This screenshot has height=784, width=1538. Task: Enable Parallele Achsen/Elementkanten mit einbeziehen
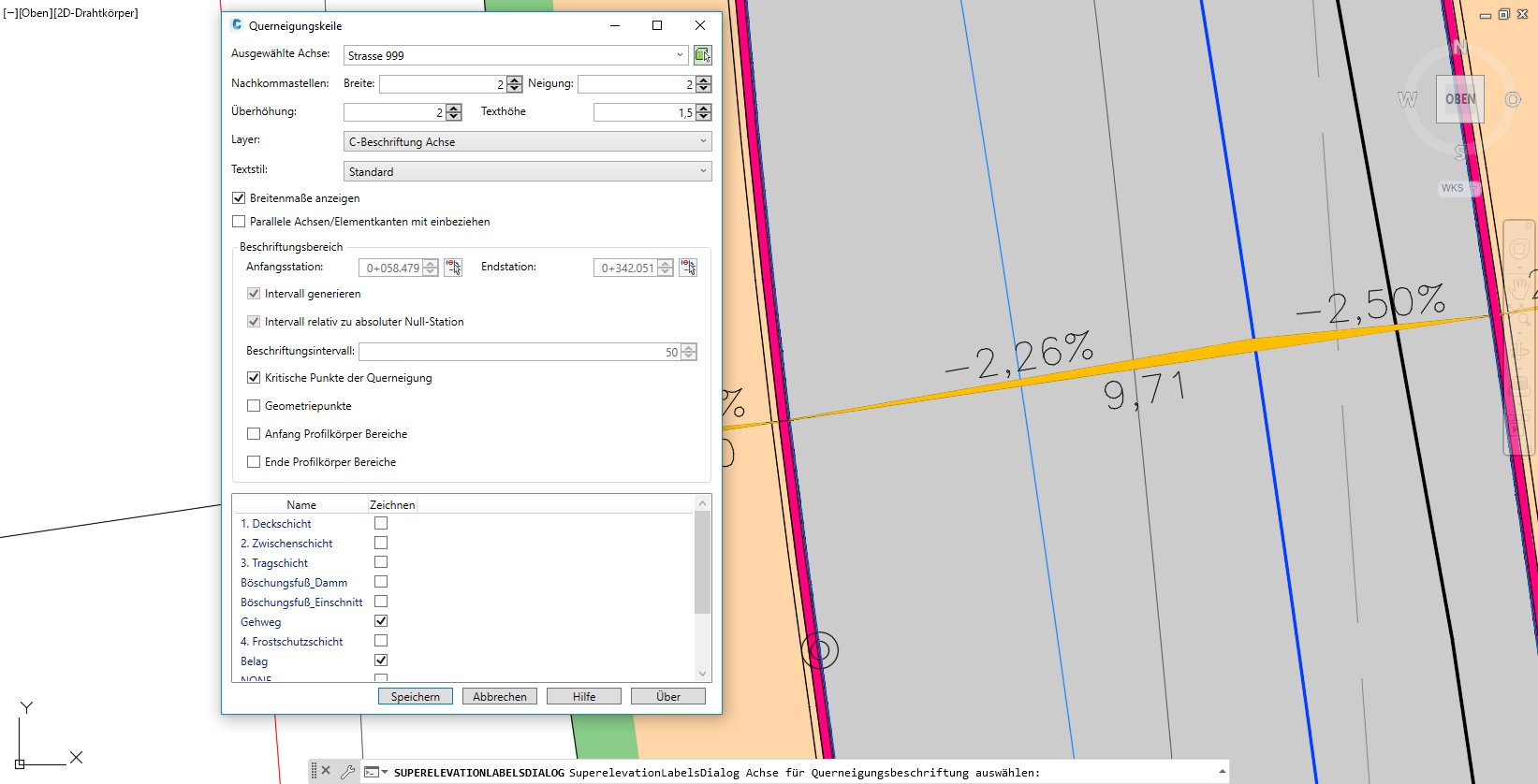[x=239, y=222]
